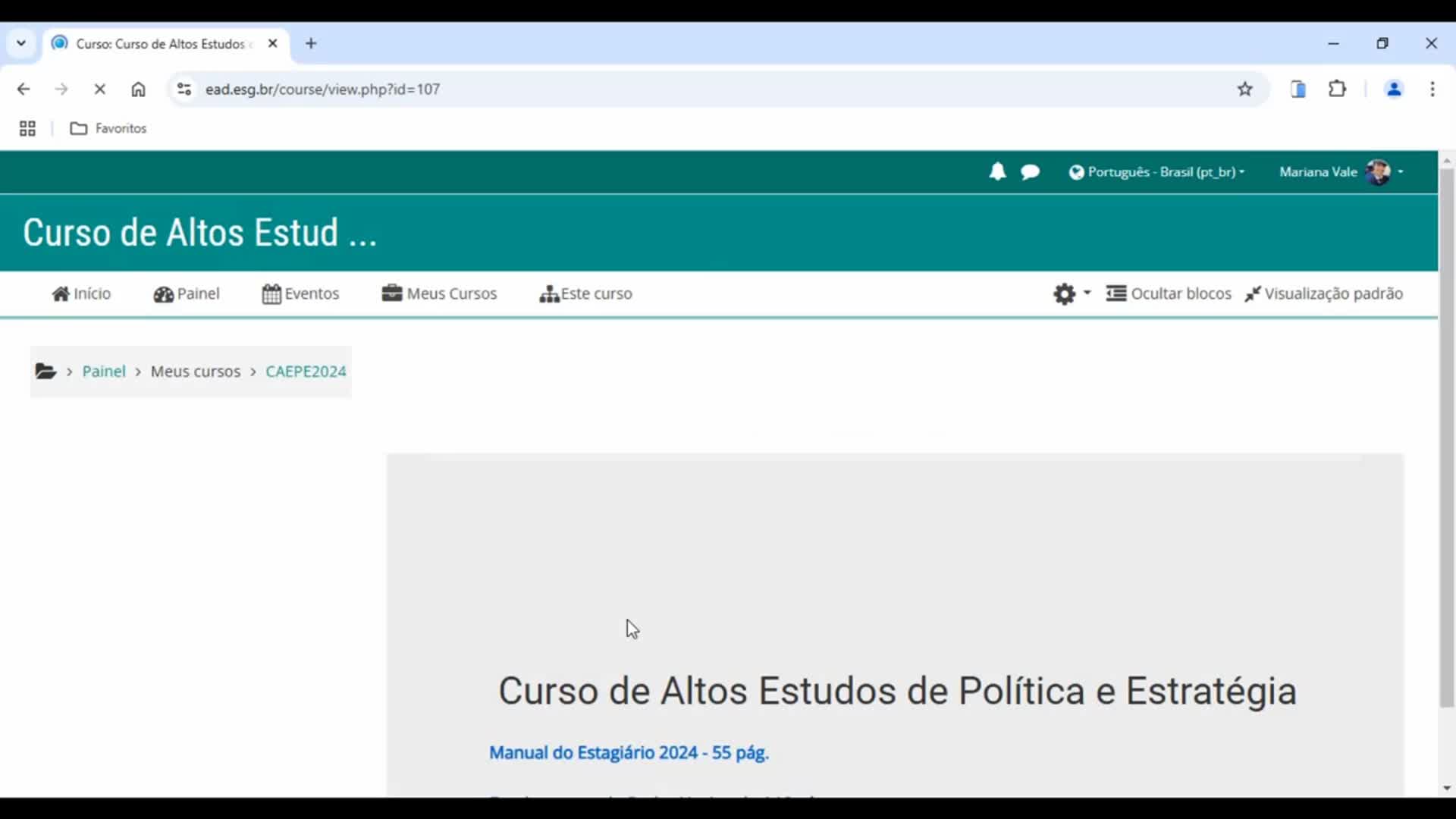Follow the Painel breadcrumb link
Viewport: 1456px width, 819px height.
pos(104,372)
